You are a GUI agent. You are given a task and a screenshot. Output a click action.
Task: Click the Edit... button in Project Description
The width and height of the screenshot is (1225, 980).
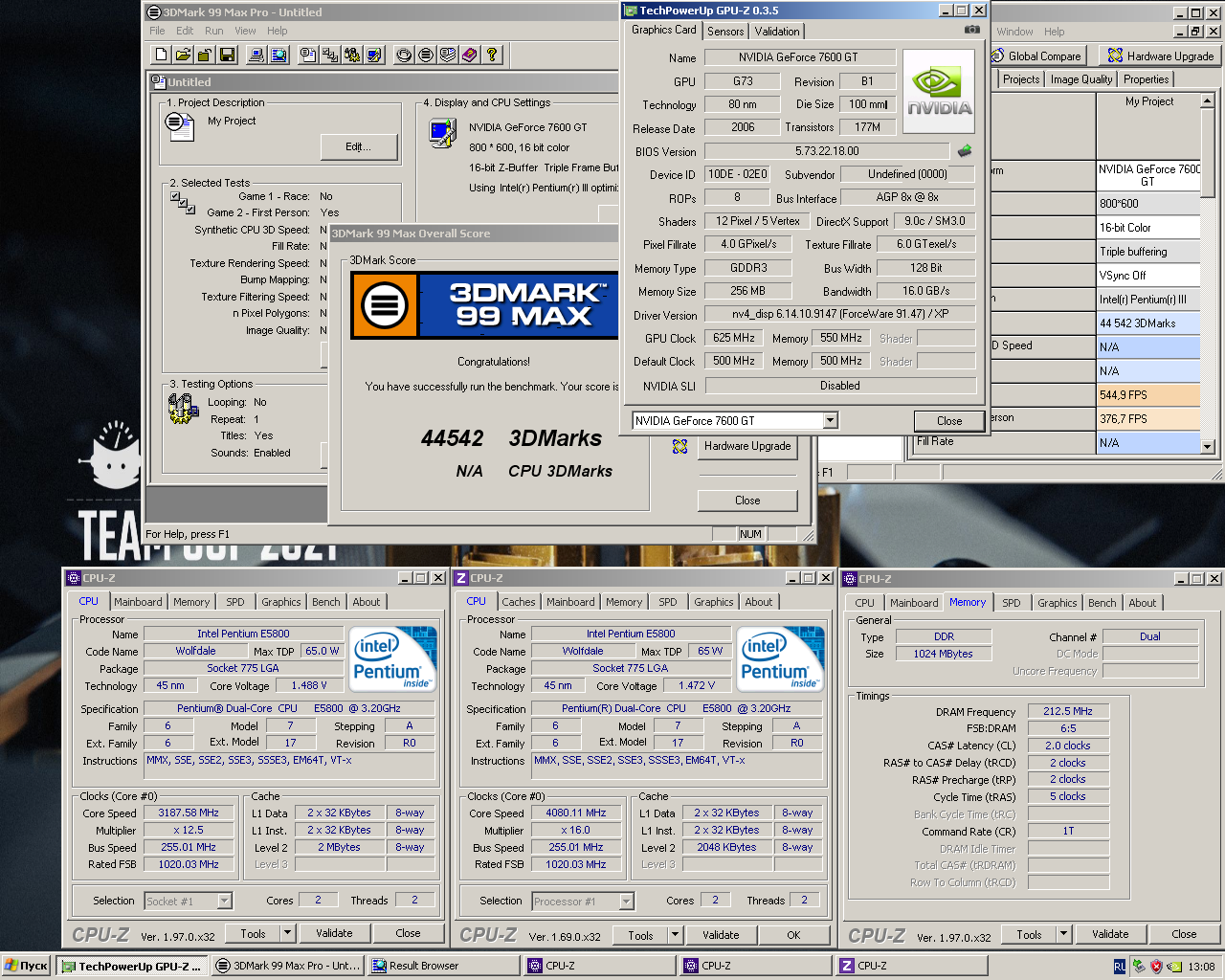click(359, 146)
